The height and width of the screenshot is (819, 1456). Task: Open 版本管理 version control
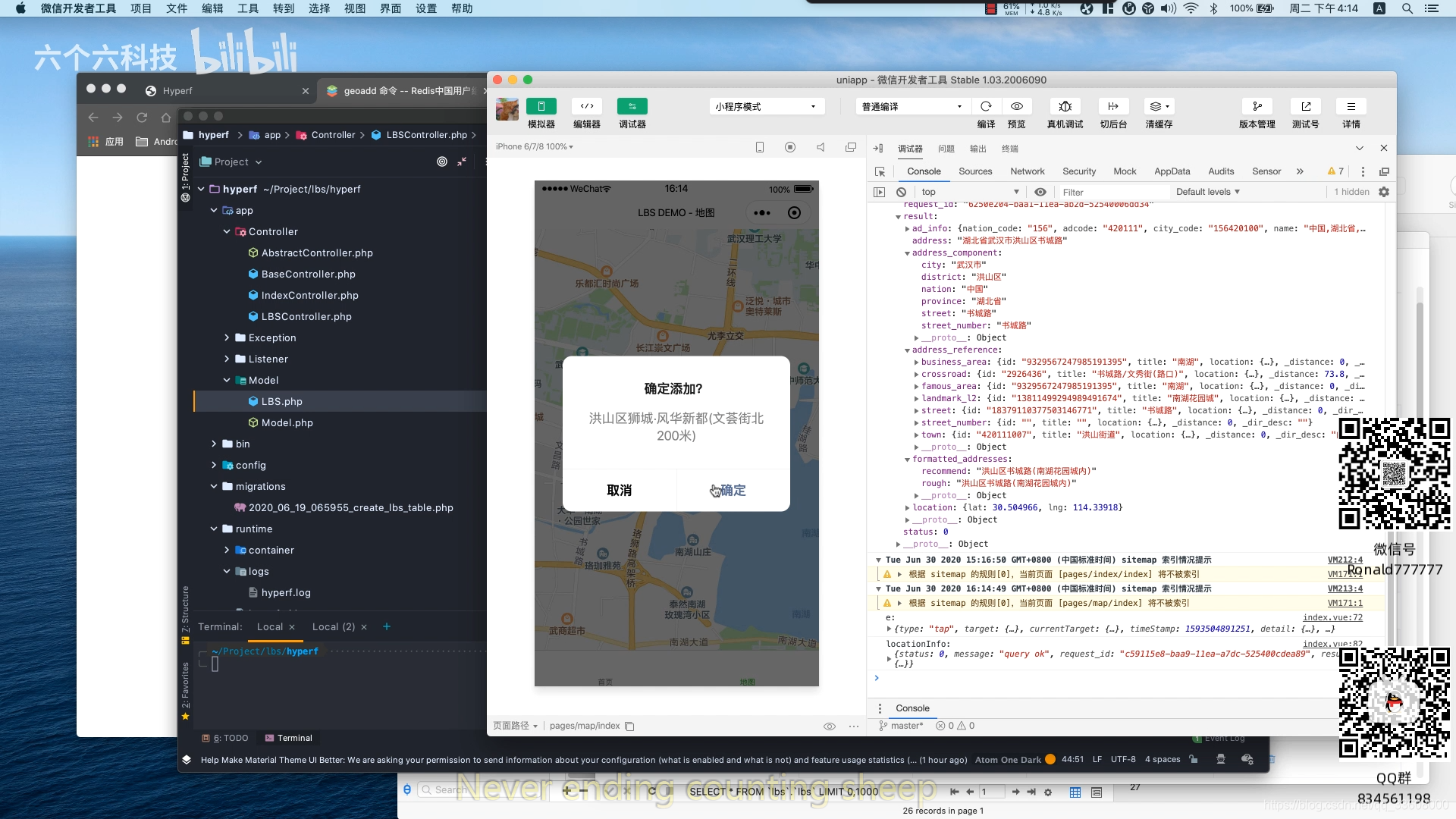pos(1257,106)
